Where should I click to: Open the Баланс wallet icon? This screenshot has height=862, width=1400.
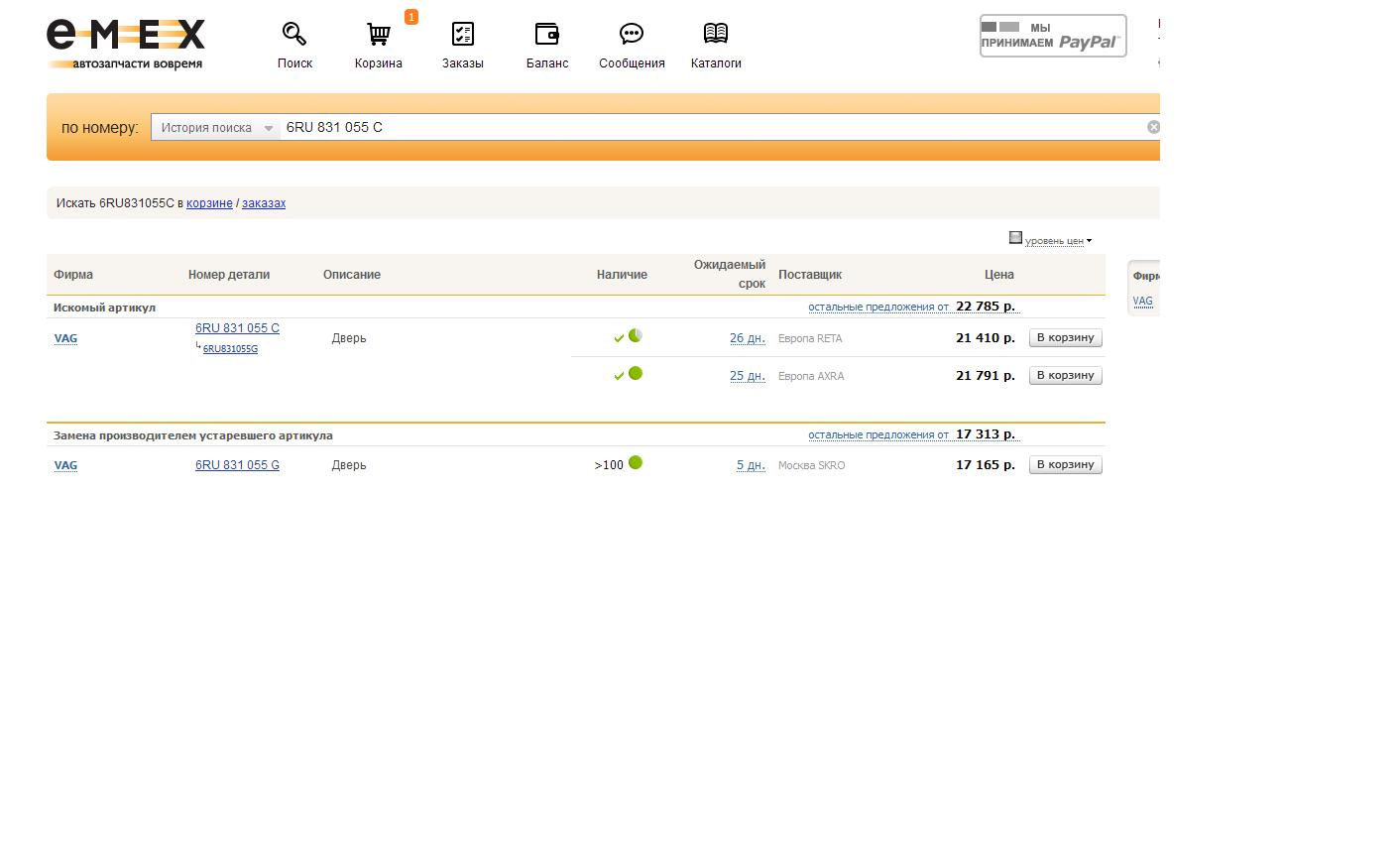(546, 35)
